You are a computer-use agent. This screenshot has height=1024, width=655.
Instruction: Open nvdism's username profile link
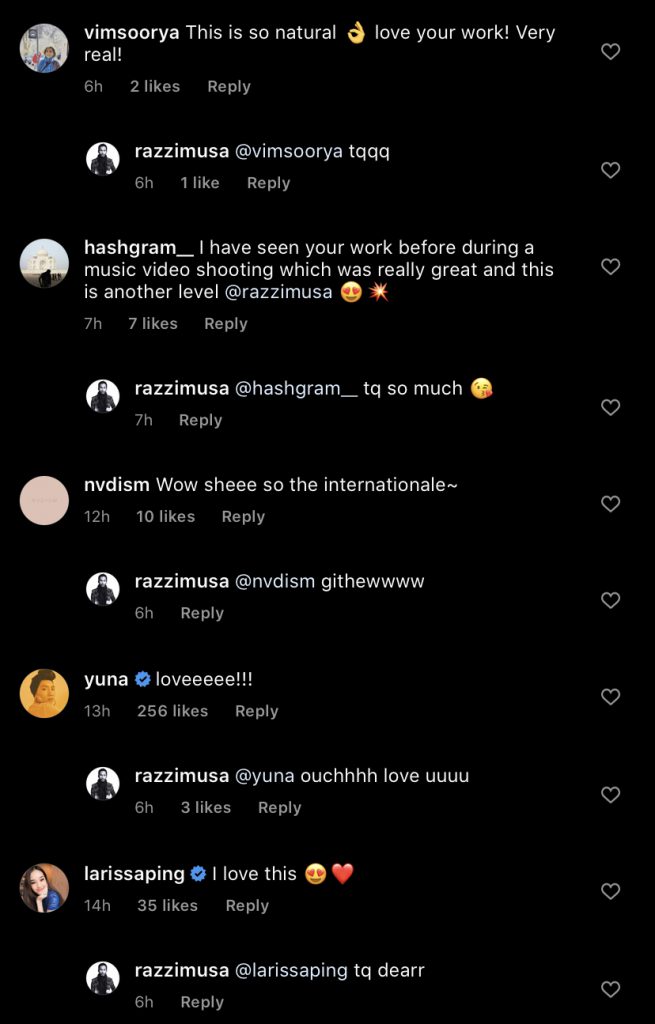pos(117,485)
